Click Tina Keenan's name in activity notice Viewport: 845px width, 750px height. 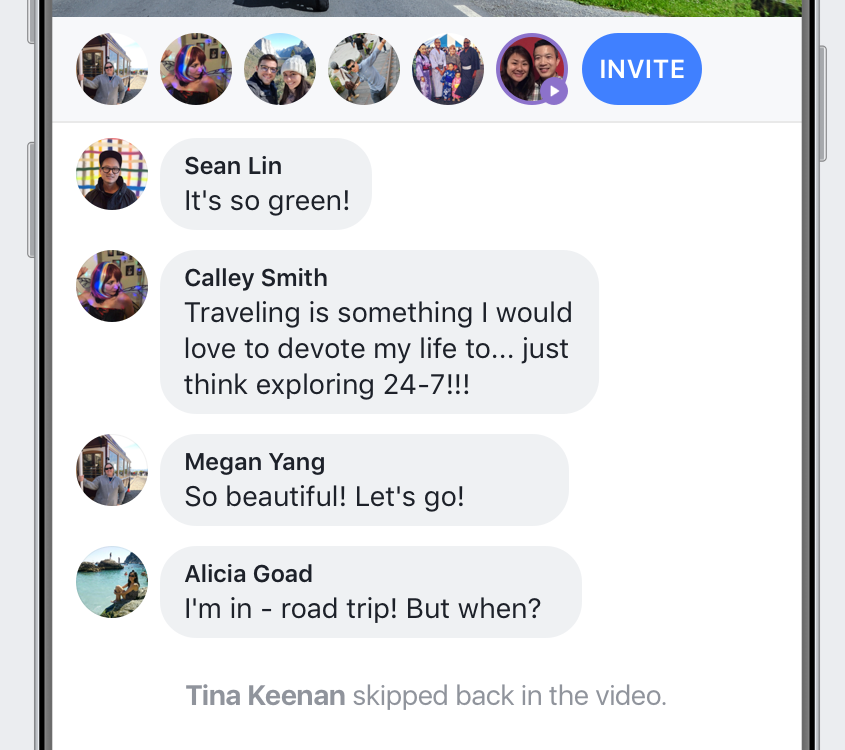pyautogui.click(x=265, y=696)
